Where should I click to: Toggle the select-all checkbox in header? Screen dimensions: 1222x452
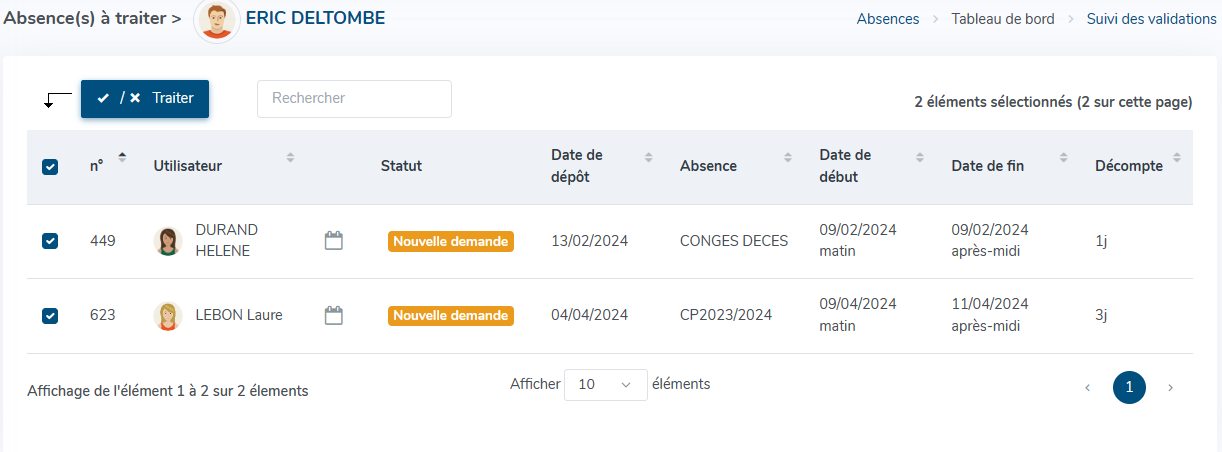50,167
